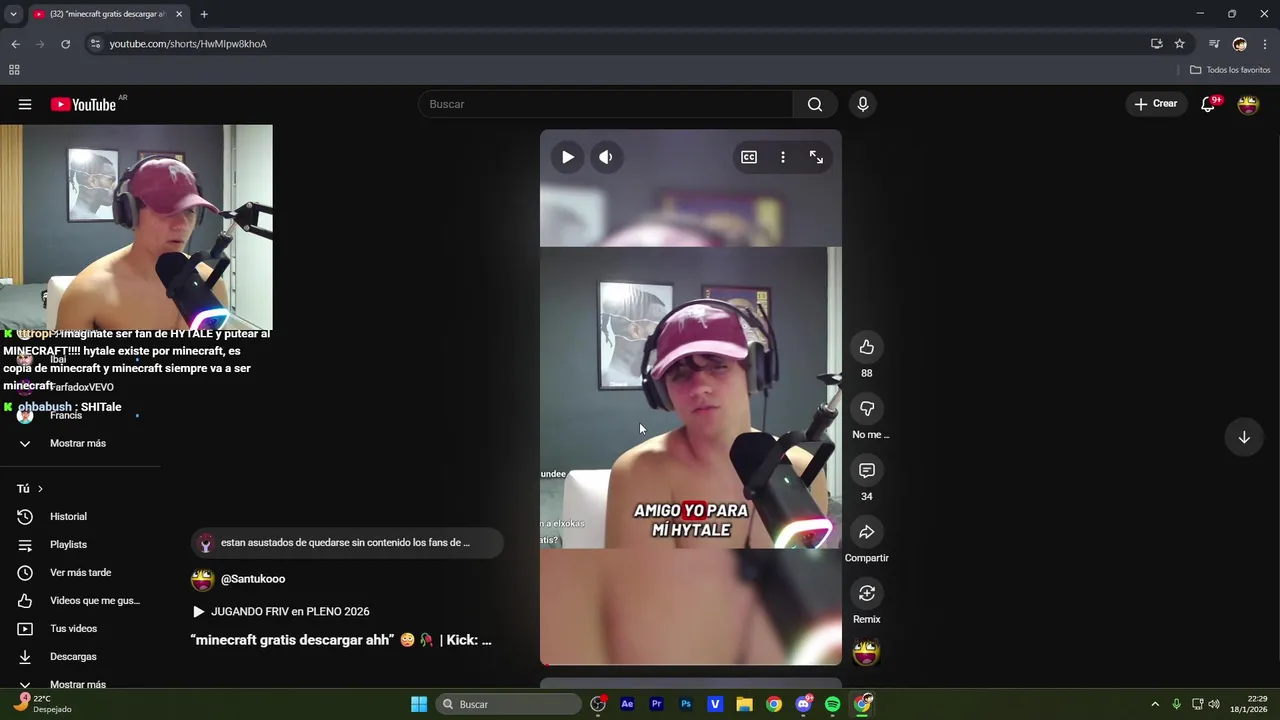Start voice search with the microphone
The image size is (1280, 720).
(x=863, y=104)
